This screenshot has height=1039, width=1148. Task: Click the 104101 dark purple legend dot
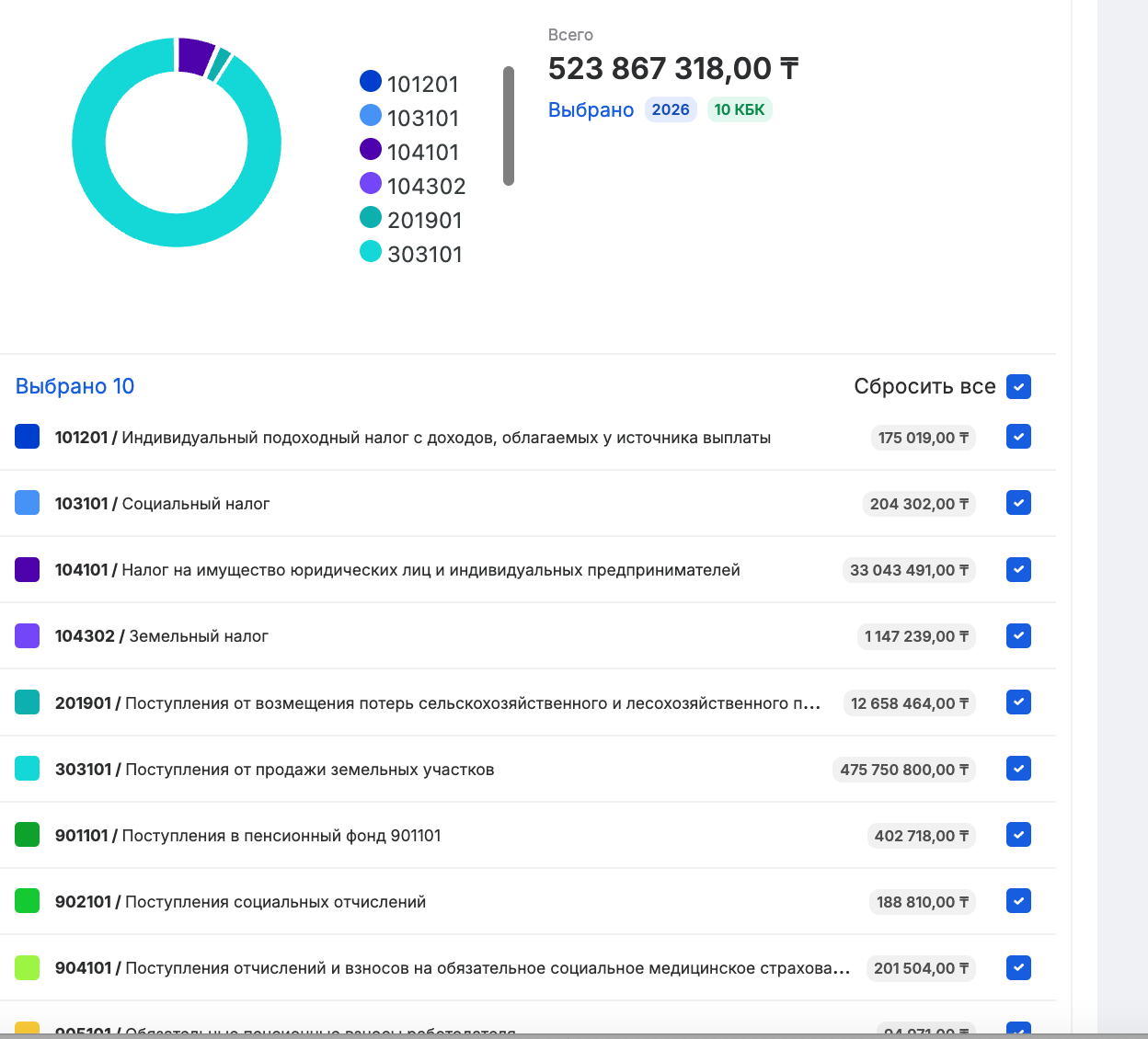pos(371,150)
